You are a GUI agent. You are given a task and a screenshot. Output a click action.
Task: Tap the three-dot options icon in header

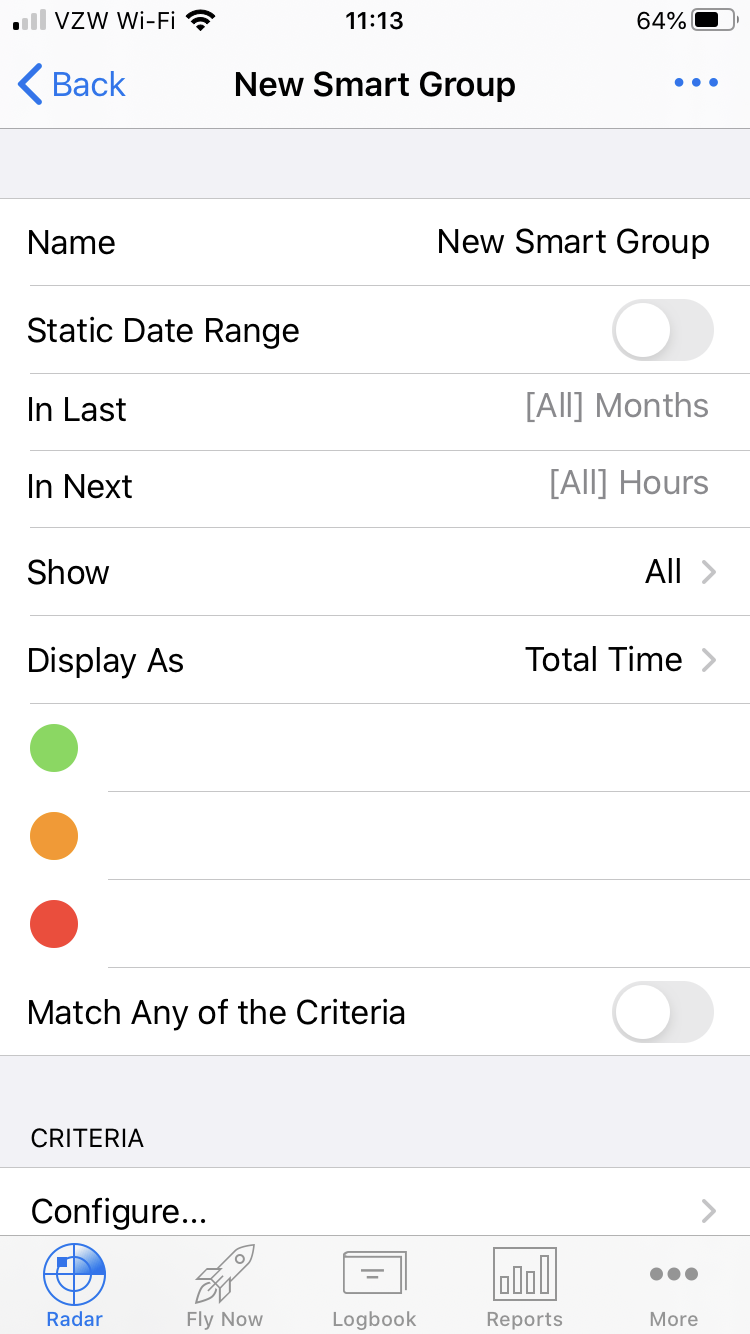coord(696,83)
